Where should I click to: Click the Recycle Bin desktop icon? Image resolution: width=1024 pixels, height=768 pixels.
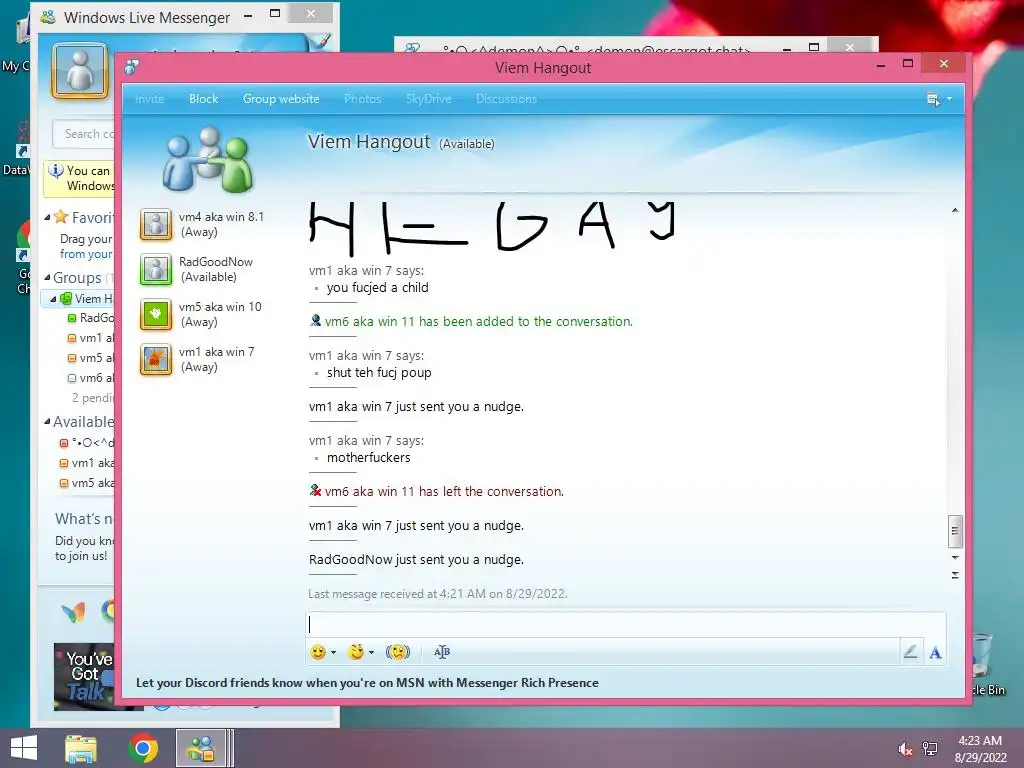[x=986, y=664]
